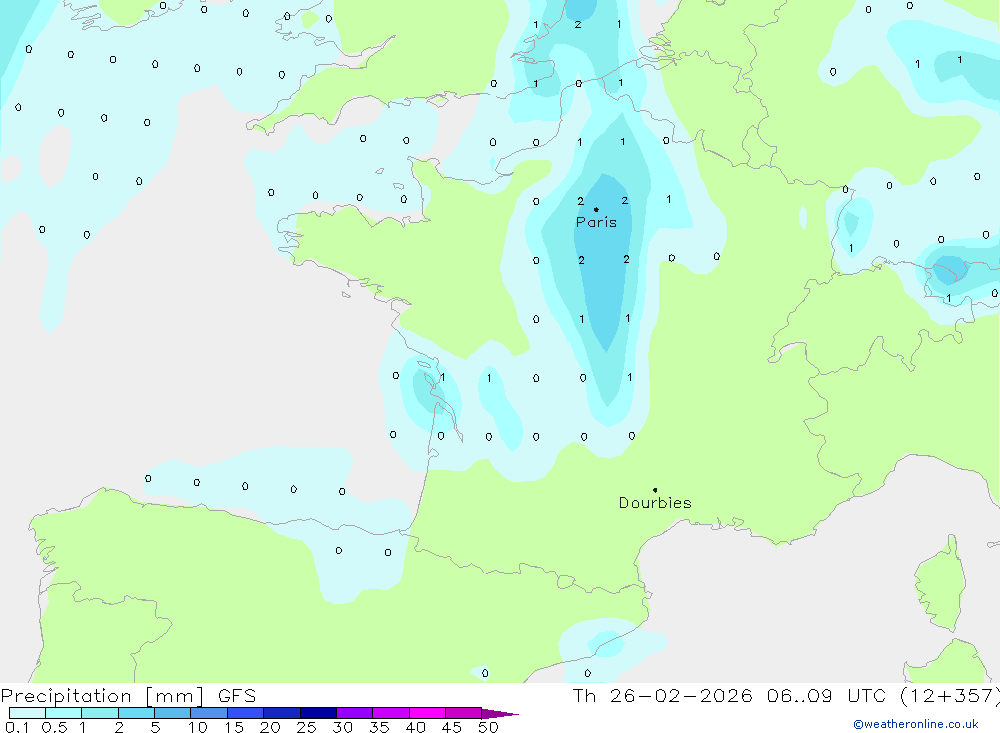Select the 40–45 mm magenta legend swatch
Screen dimensions: 1000x733
point(427,713)
